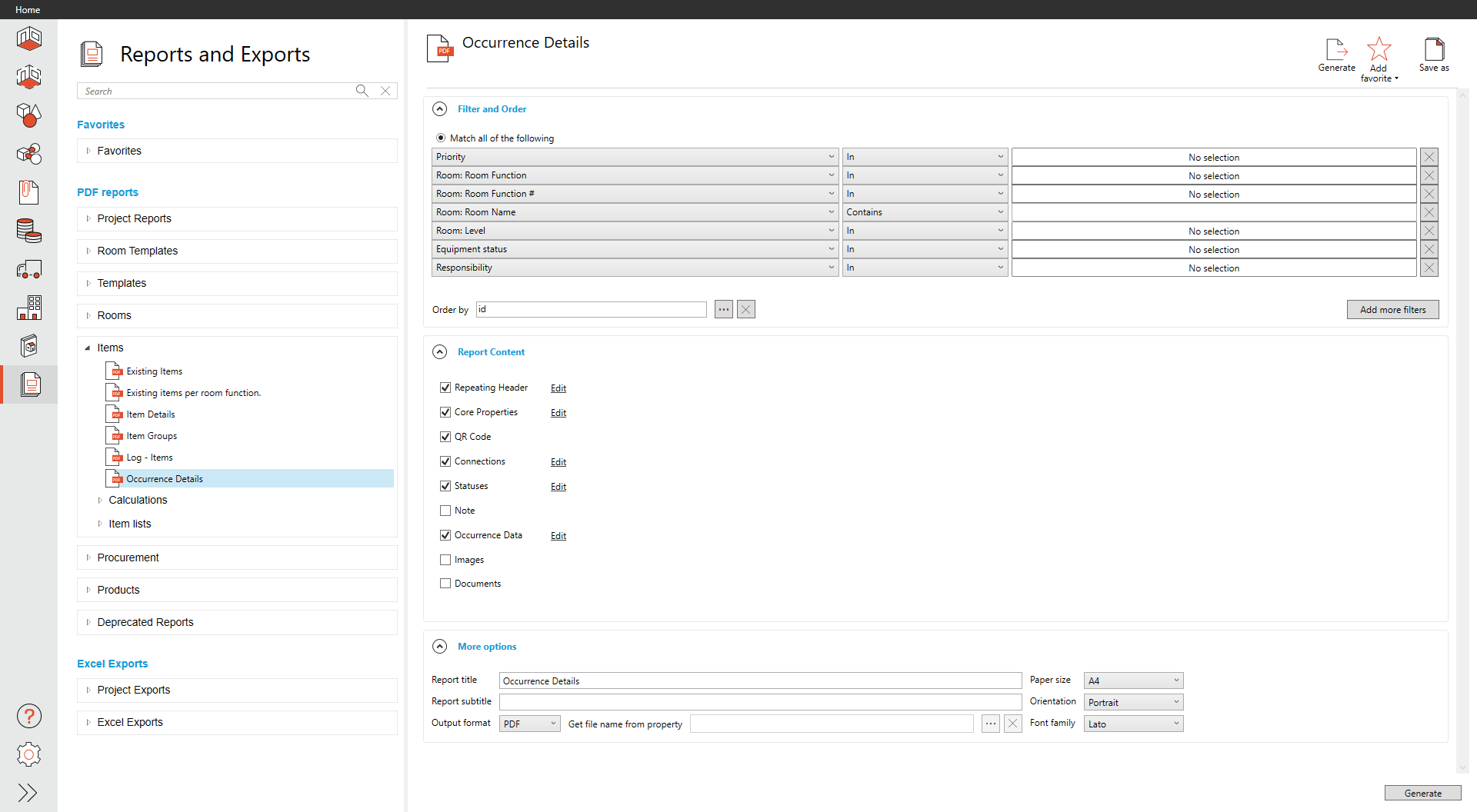1477x812 pixels.
Task: Enable the Note checkbox
Action: coord(445,511)
